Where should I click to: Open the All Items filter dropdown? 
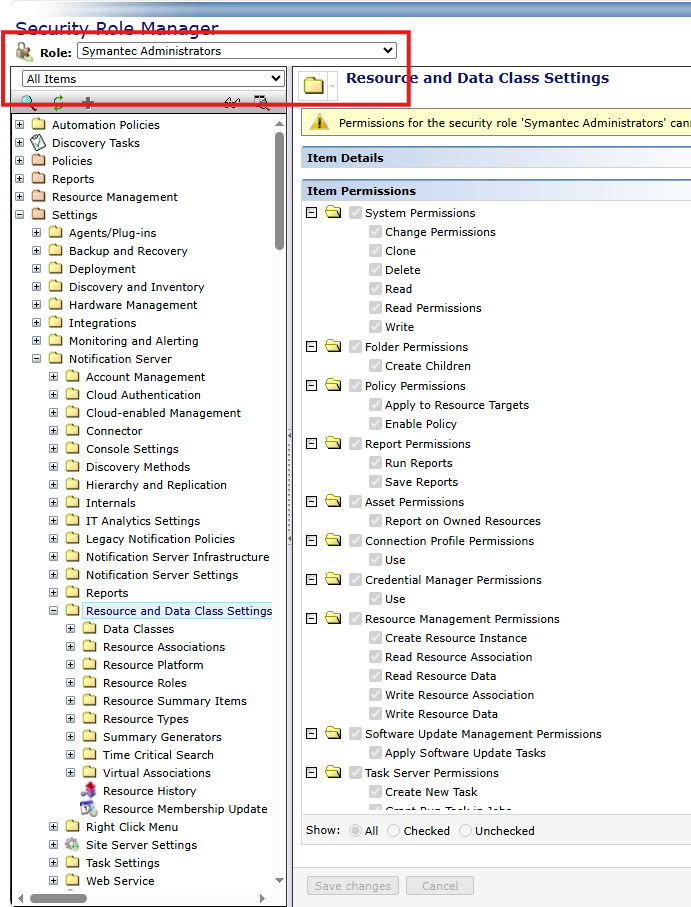pyautogui.click(x=153, y=79)
